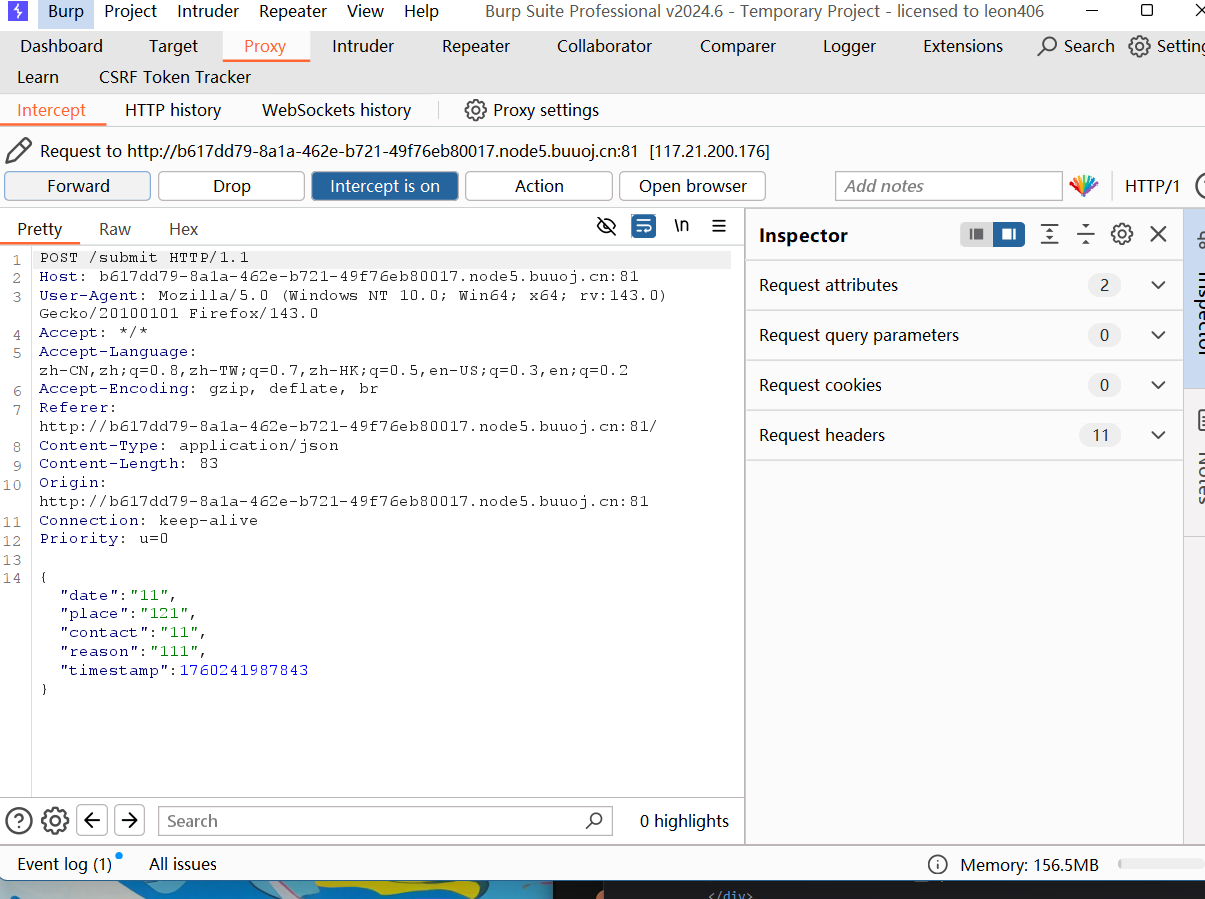The width and height of the screenshot is (1205, 899).
Task: Open the editor hamburger menu icon
Action: tap(719, 226)
